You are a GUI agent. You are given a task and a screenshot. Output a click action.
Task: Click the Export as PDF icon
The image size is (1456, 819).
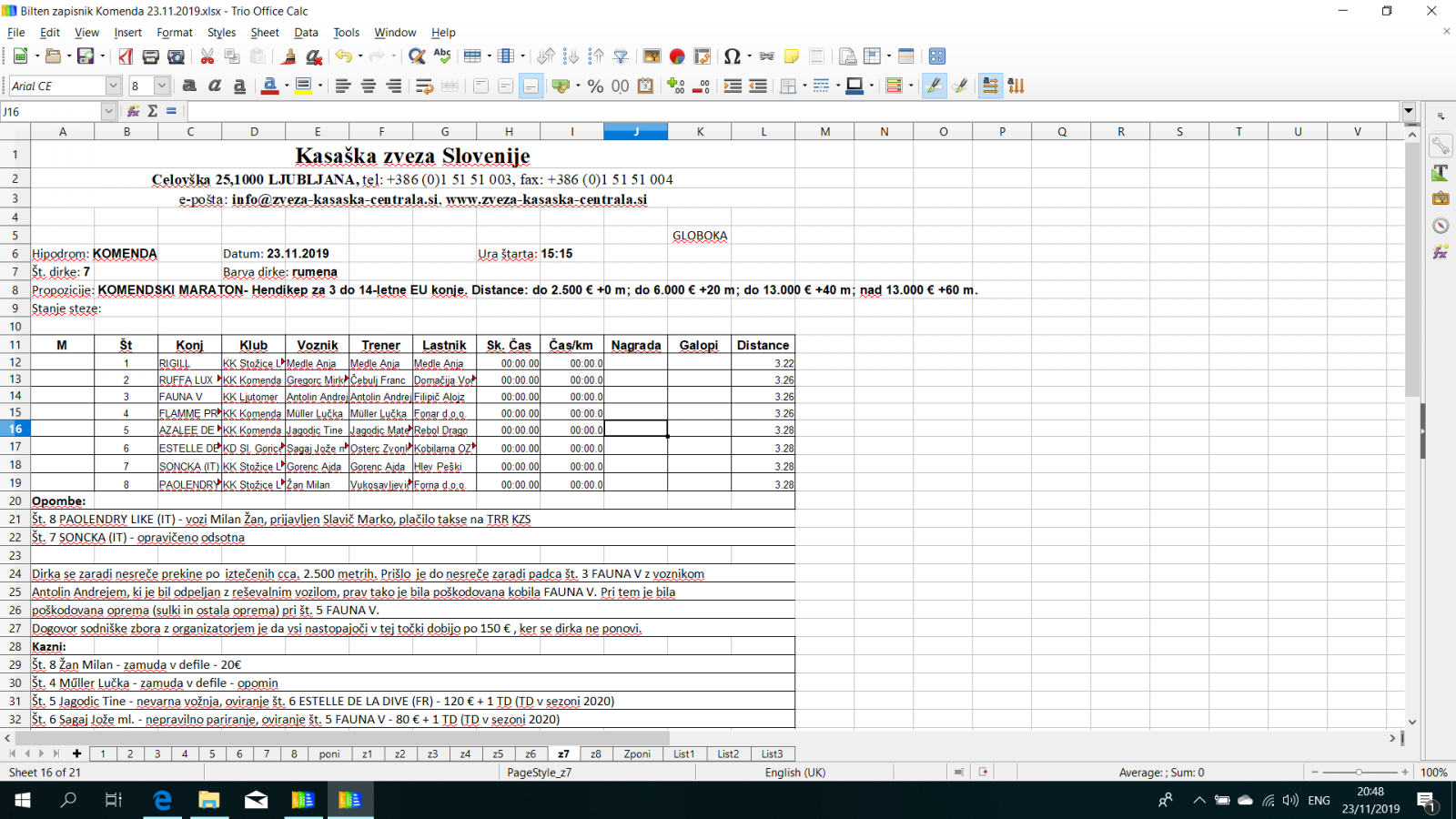point(126,56)
